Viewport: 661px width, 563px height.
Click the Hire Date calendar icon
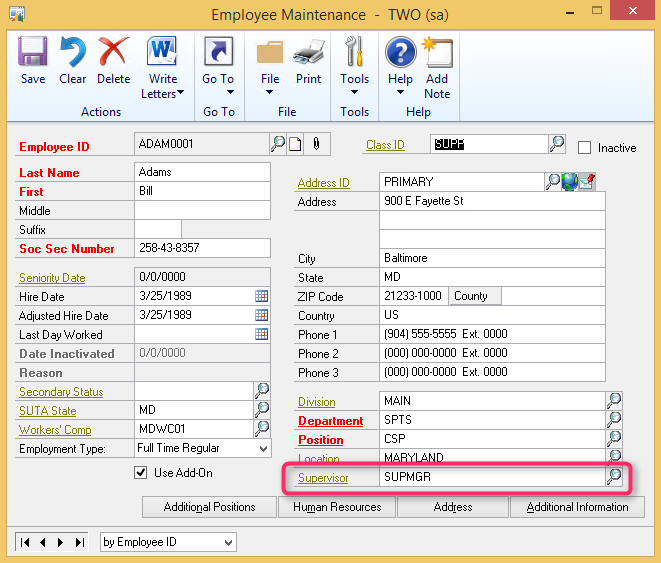[262, 296]
